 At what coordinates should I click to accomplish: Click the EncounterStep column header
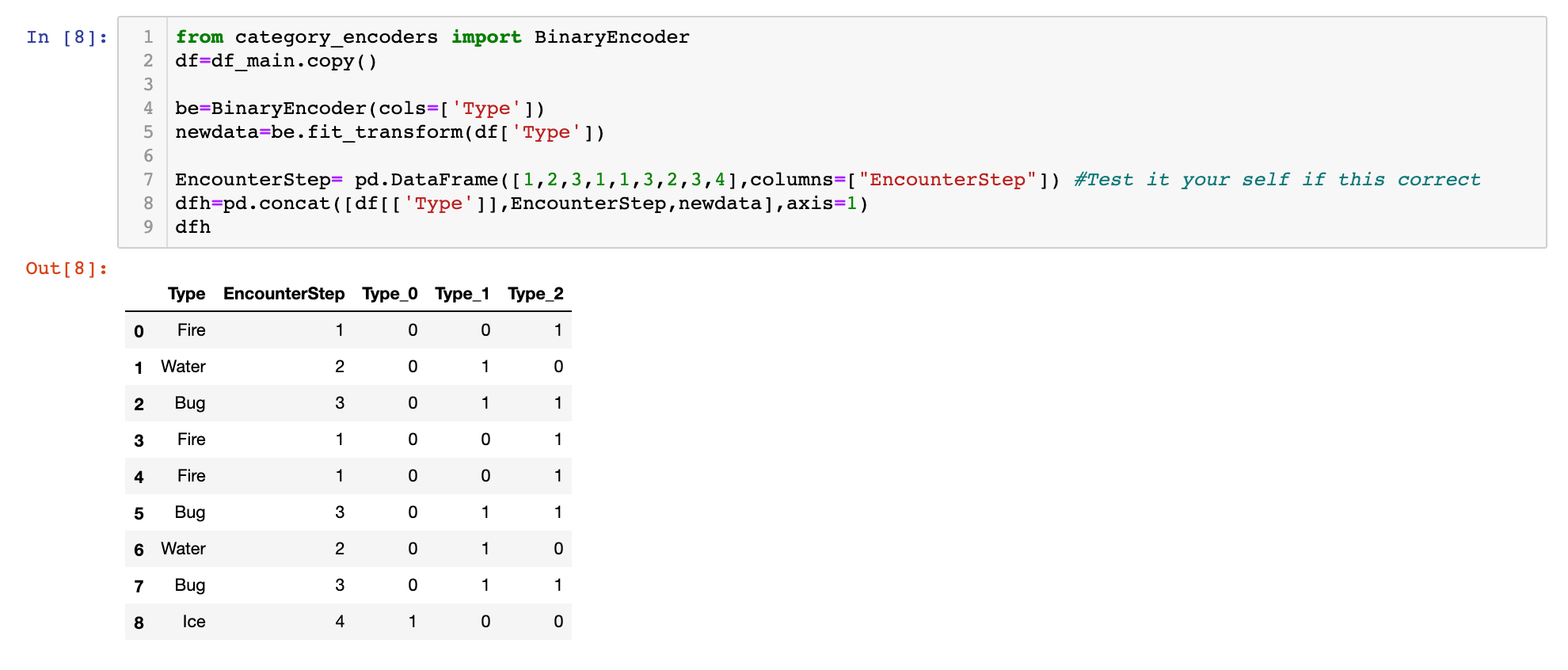click(x=284, y=294)
